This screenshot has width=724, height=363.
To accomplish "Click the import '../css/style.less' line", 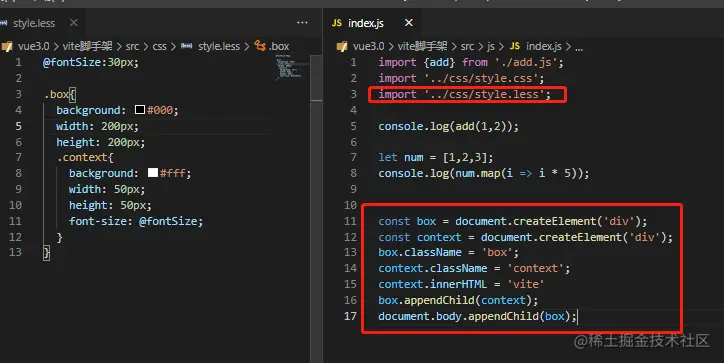I will (x=465, y=94).
